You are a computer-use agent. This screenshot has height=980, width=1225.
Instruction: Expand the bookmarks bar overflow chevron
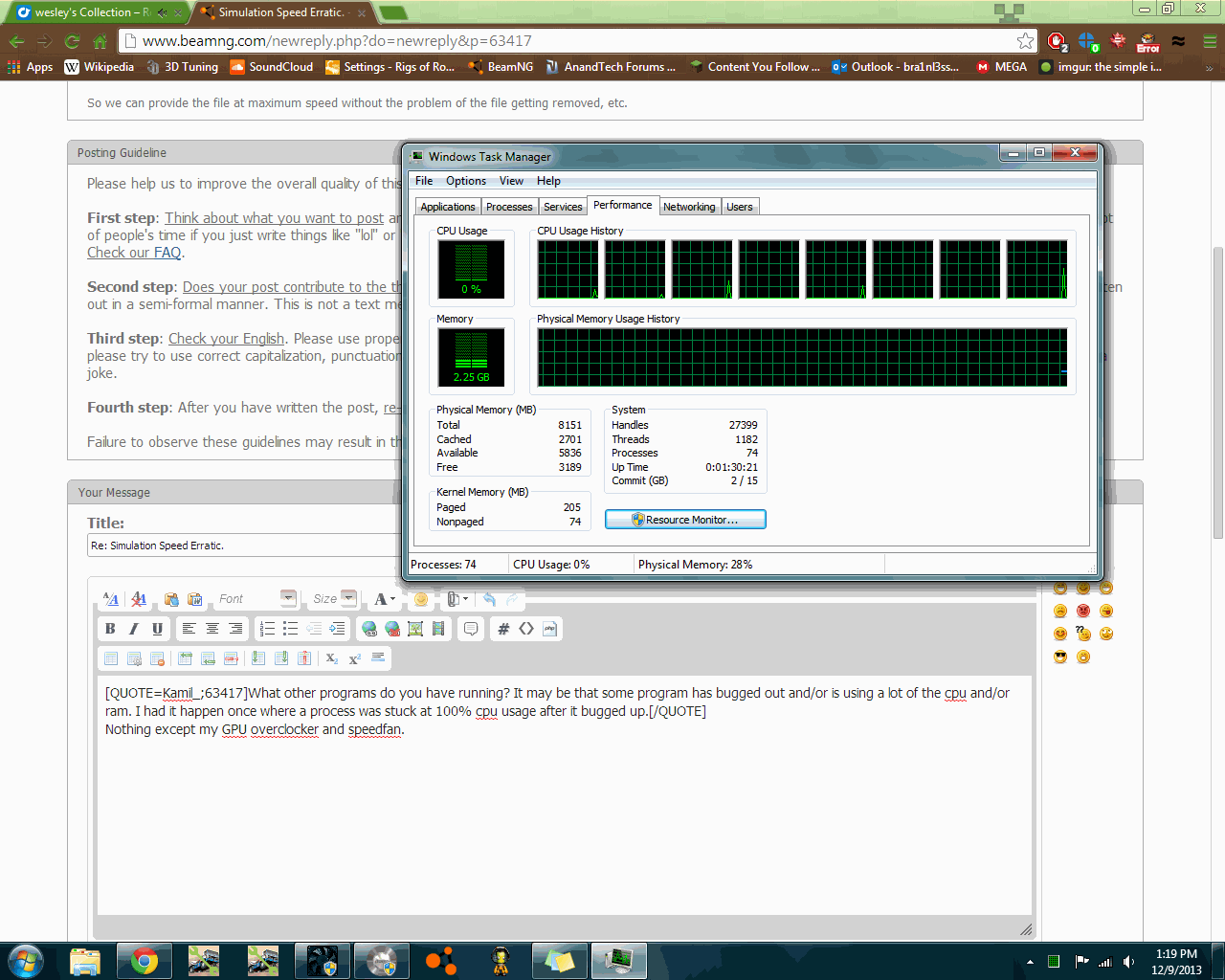click(1210, 67)
